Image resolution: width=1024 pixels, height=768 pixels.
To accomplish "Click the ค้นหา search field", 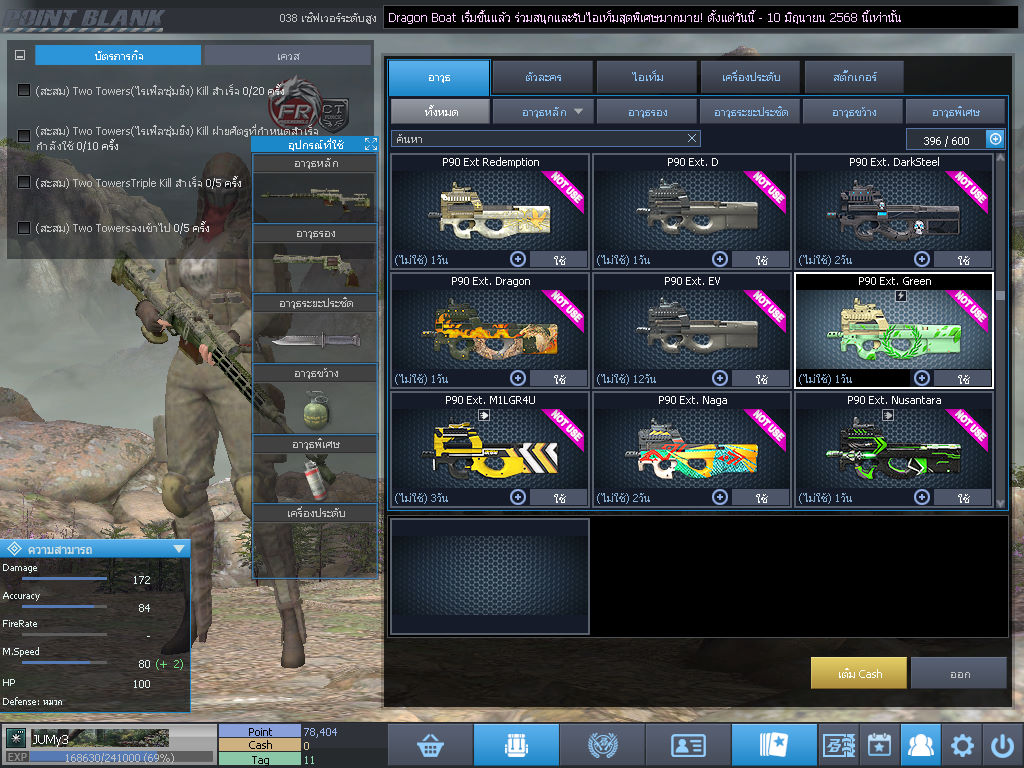I will tap(546, 138).
